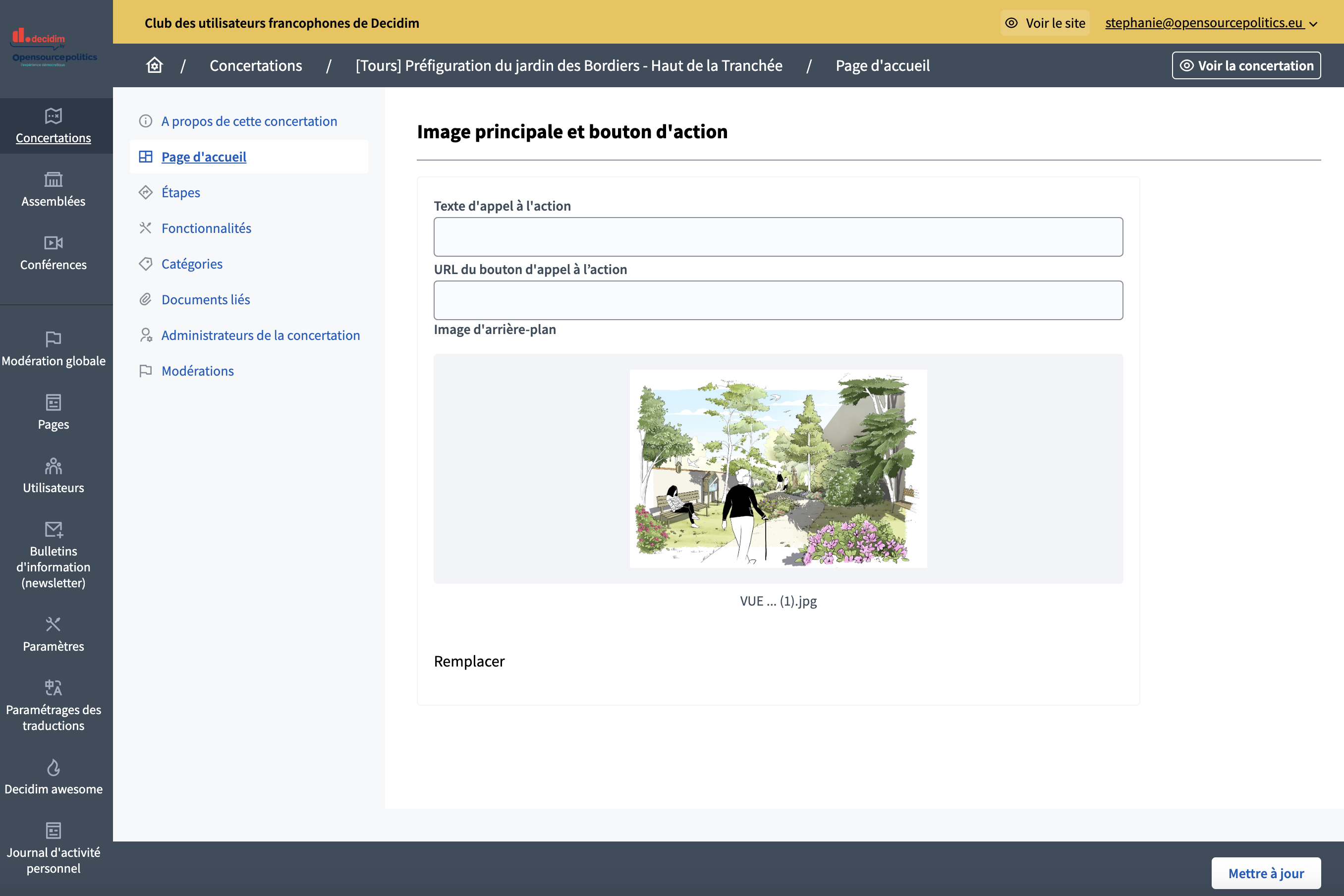Select Étapes in the secondary menu

(180, 193)
